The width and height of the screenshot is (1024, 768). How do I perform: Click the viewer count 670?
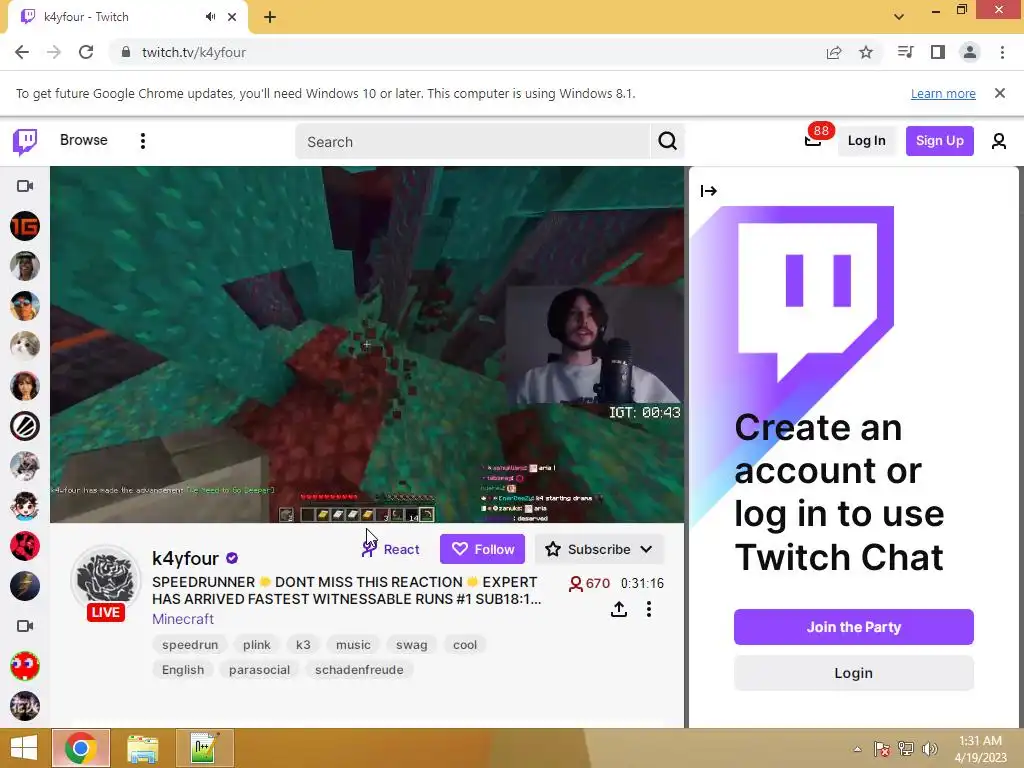(x=589, y=583)
